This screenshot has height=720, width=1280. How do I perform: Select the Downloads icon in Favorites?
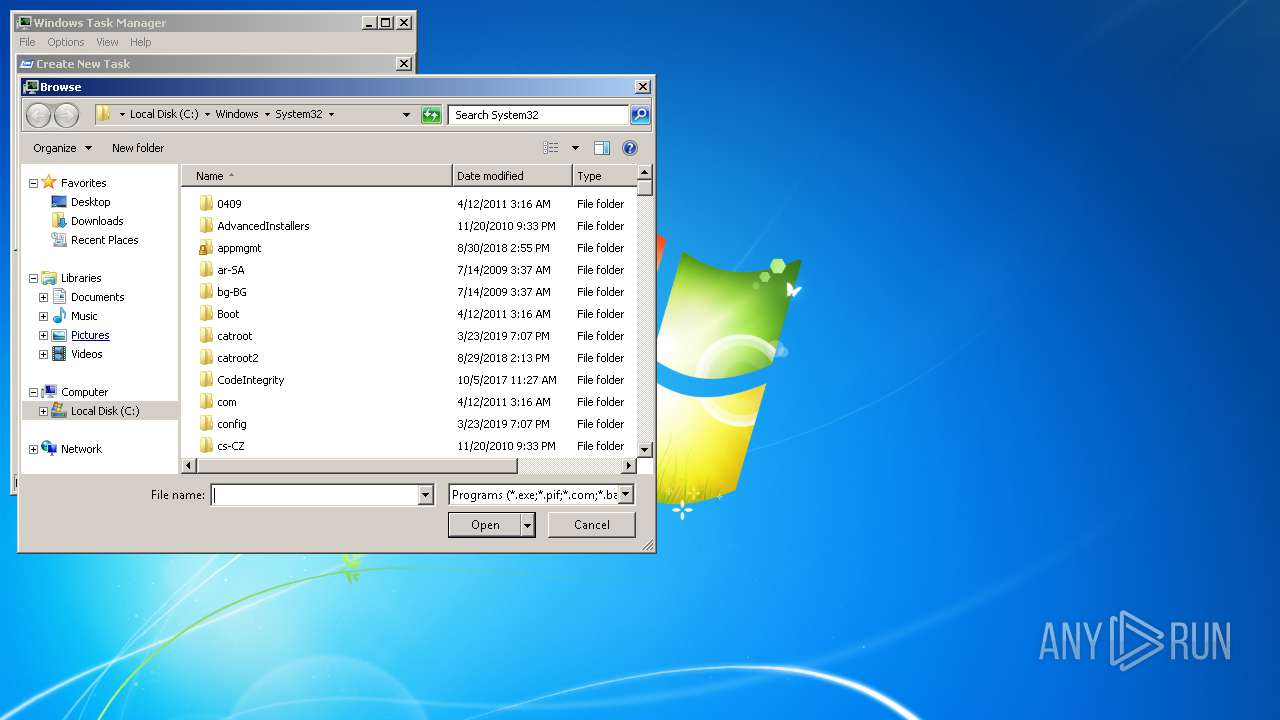pyautogui.click(x=59, y=221)
